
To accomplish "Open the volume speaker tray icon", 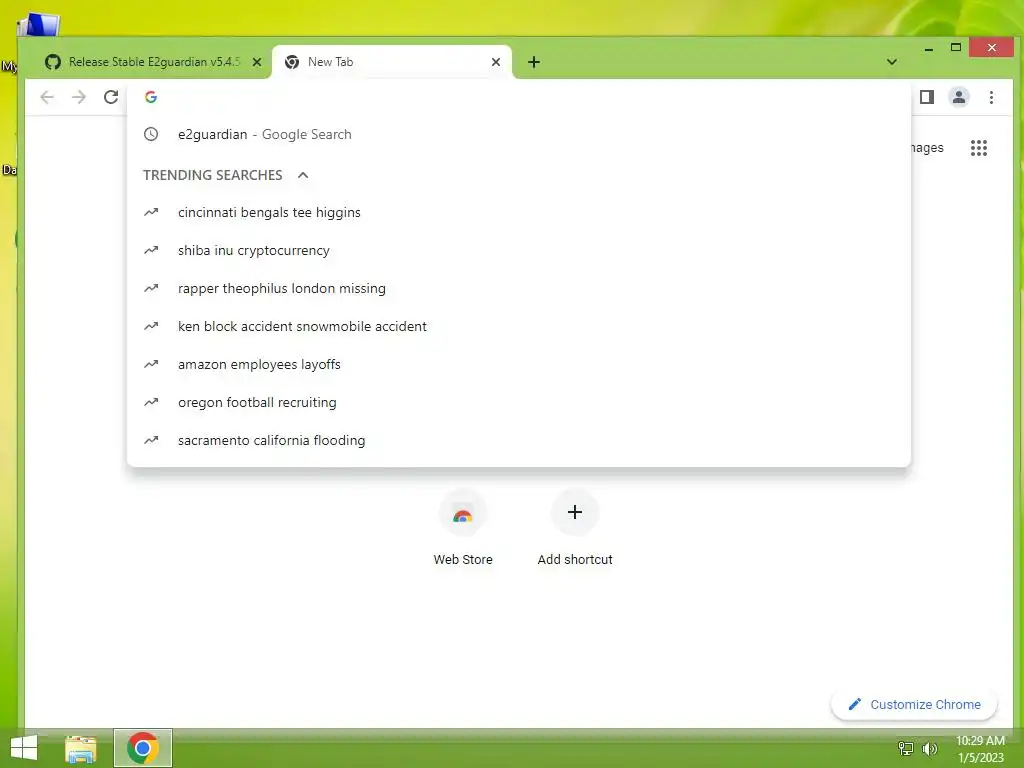I will [929, 748].
